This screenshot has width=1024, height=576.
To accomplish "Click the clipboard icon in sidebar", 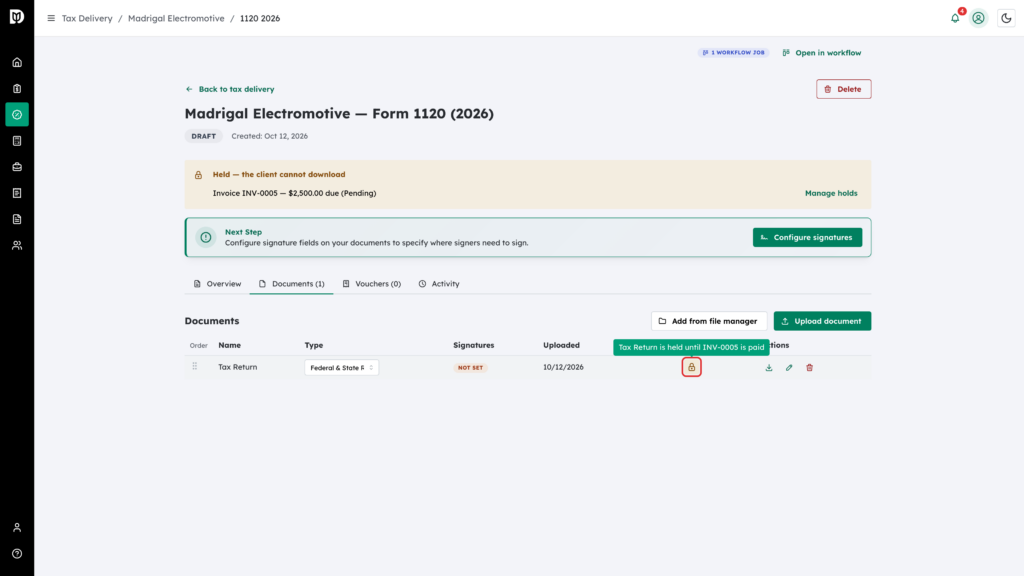I will 17,89.
